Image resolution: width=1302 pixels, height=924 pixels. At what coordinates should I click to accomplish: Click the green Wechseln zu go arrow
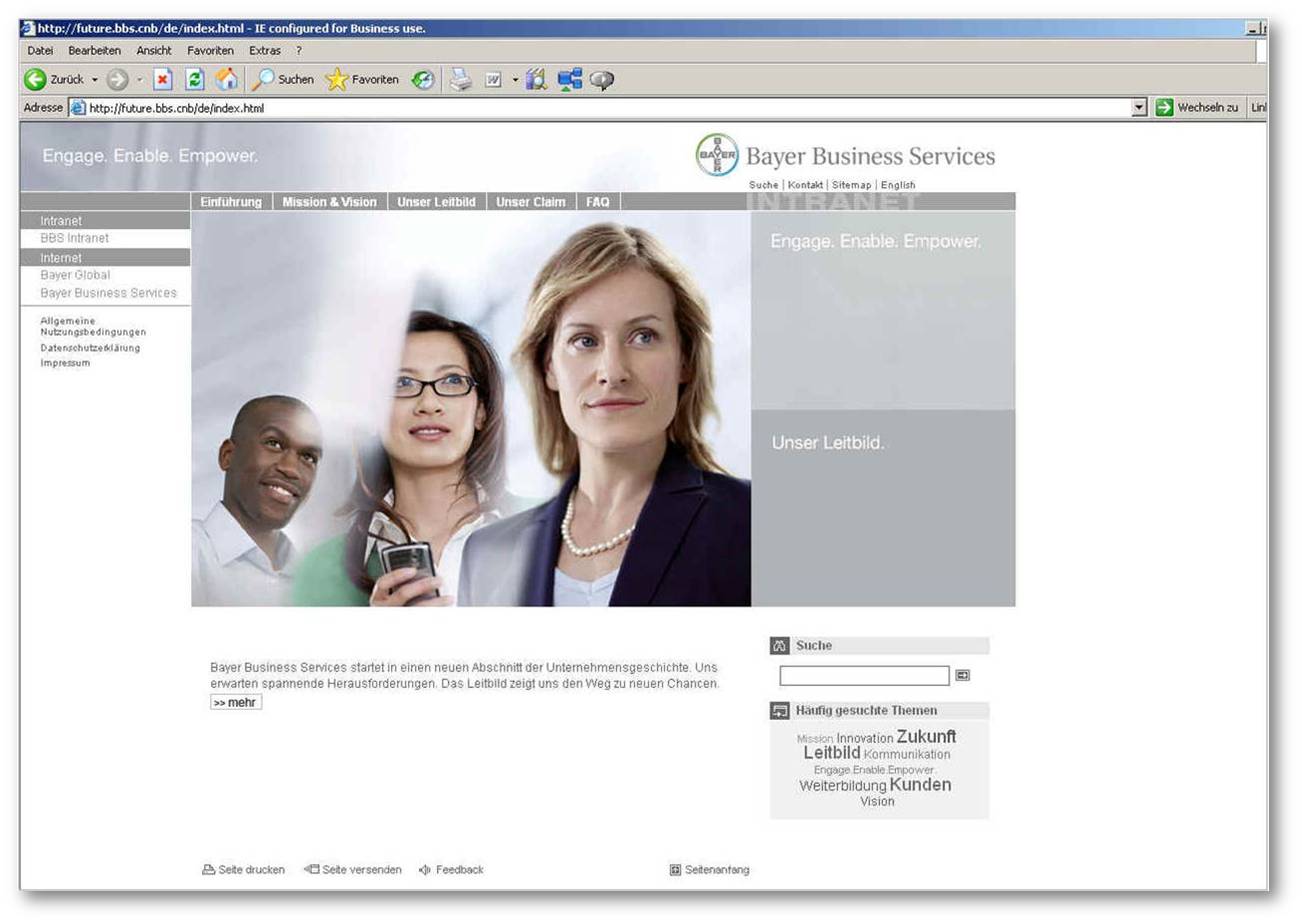tap(1164, 108)
